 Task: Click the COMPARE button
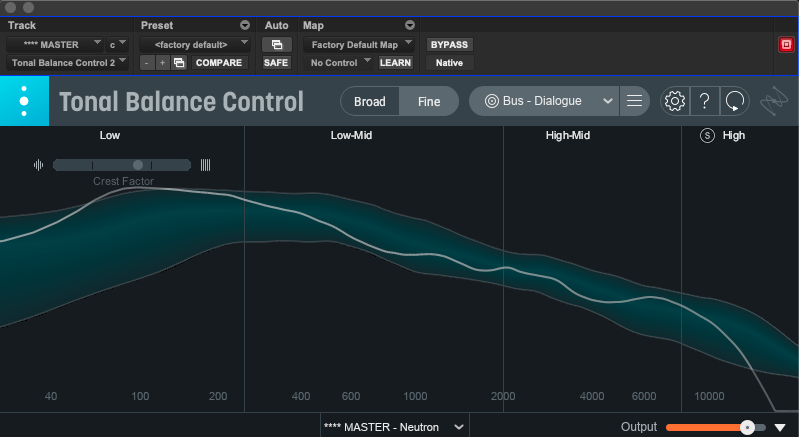coord(218,63)
